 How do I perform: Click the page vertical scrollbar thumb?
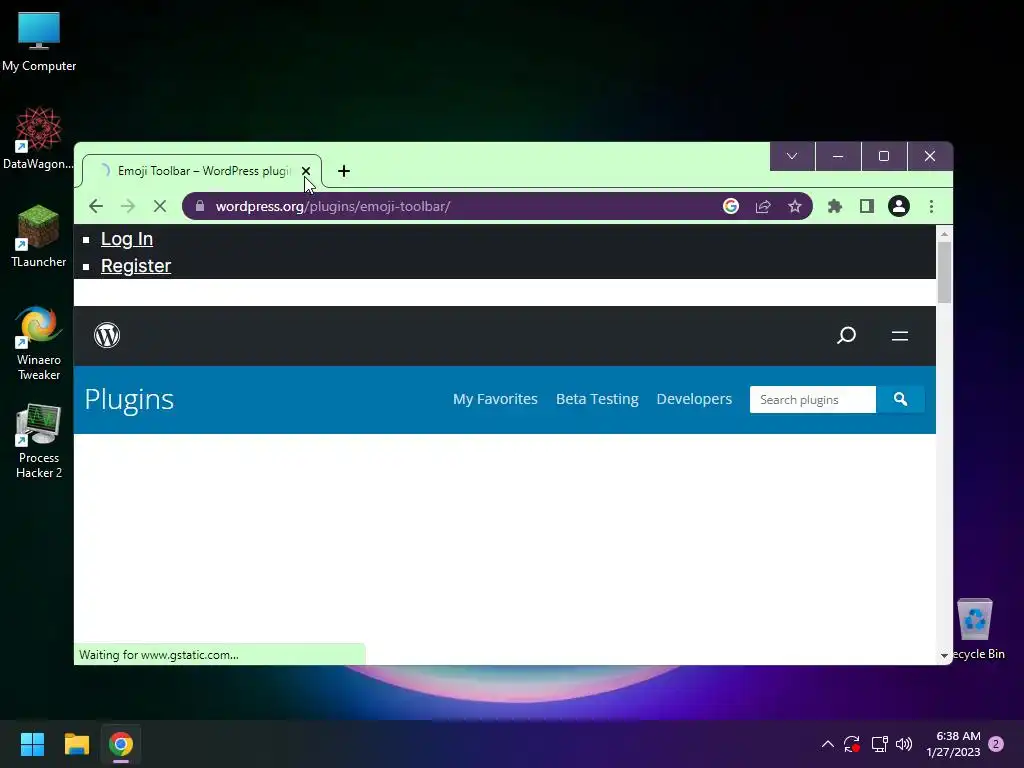click(944, 272)
